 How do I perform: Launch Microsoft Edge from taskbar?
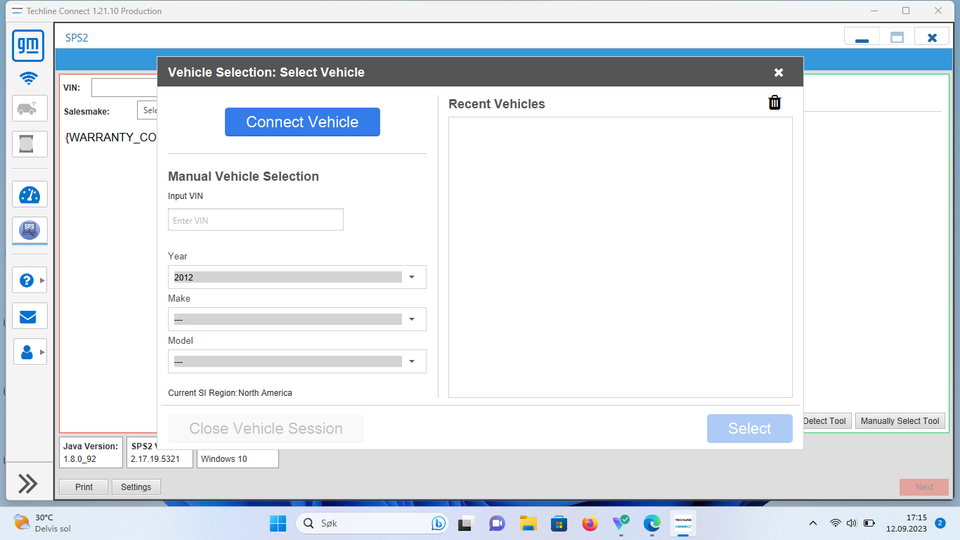tap(652, 523)
